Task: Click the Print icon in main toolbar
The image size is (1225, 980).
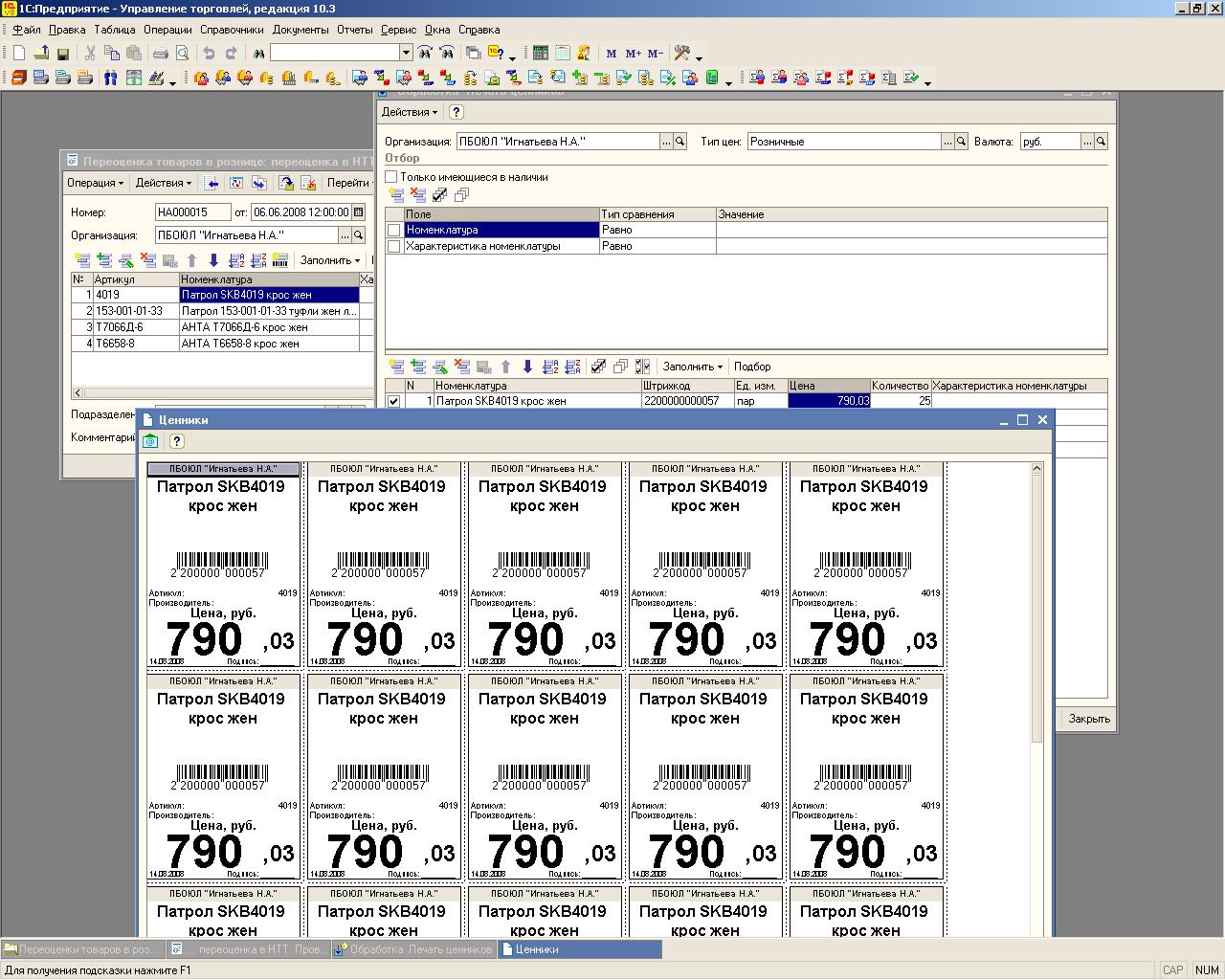Action: coord(161,54)
